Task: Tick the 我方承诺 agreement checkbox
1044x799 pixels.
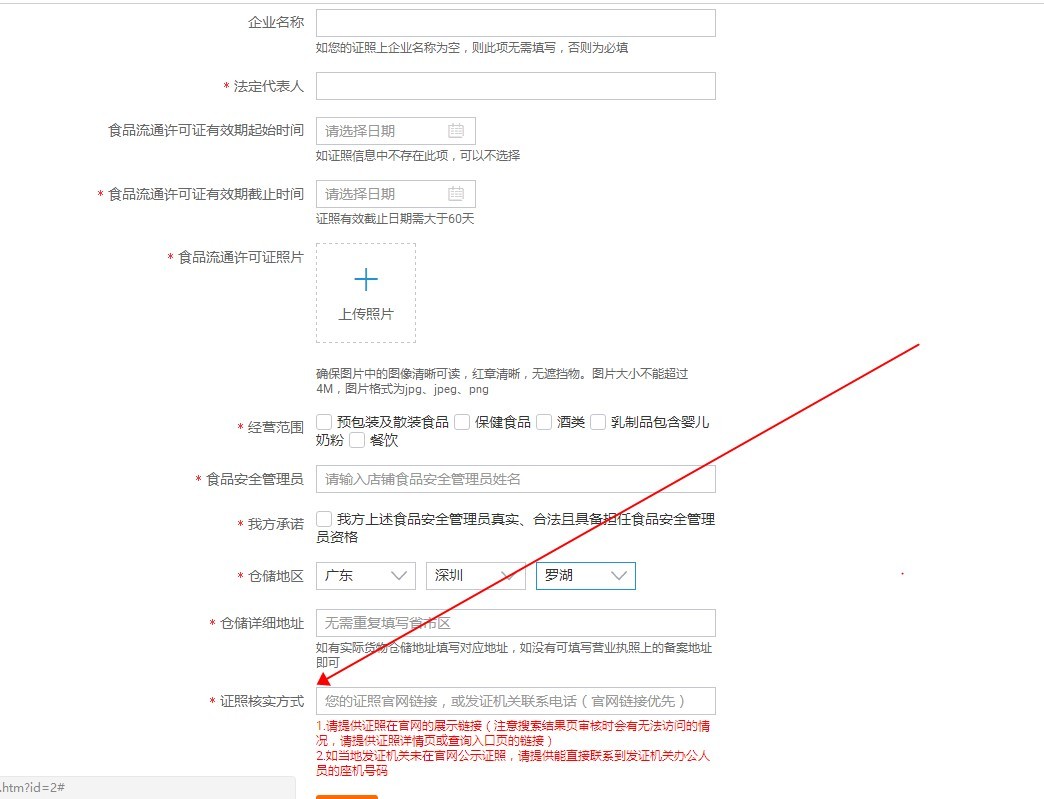Action: click(x=324, y=519)
